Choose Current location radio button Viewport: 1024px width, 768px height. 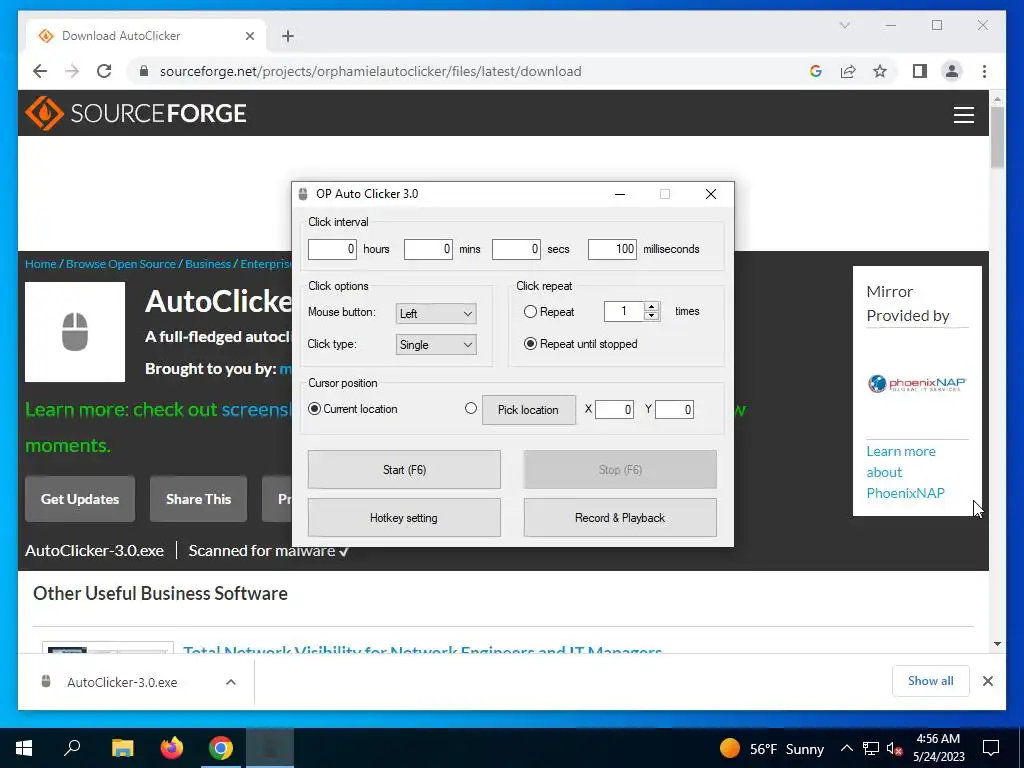pyautogui.click(x=314, y=409)
